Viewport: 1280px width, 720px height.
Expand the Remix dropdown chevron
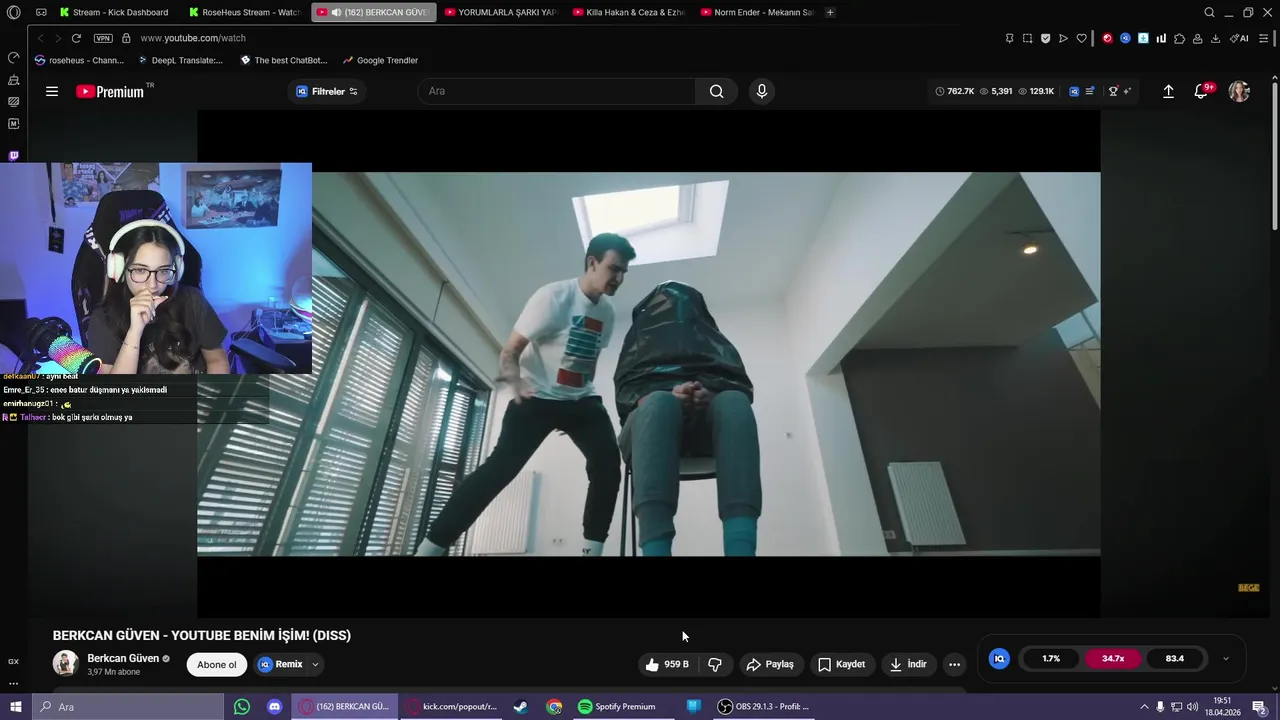(315, 664)
